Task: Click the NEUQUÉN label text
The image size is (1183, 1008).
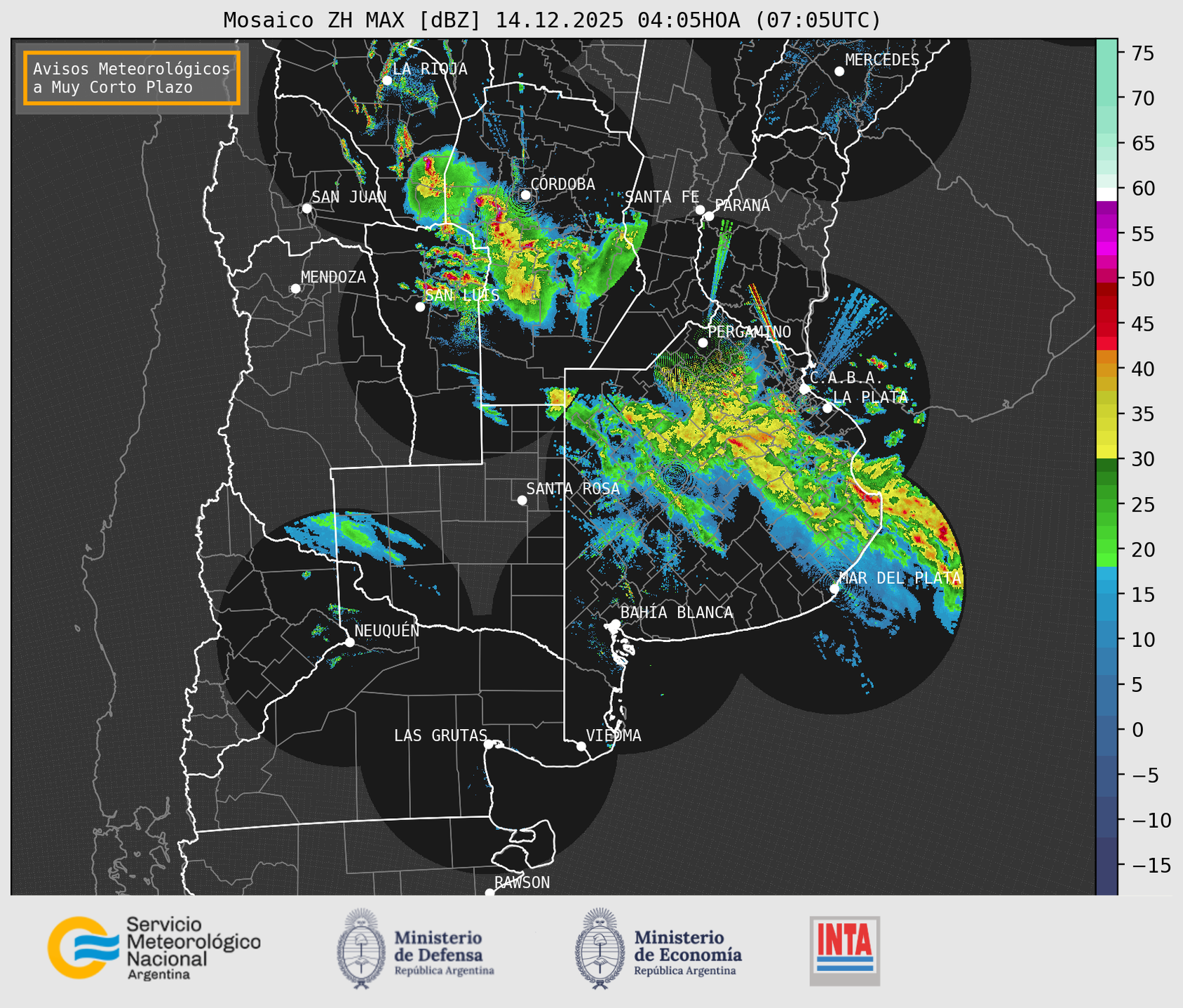Action: 387,630
